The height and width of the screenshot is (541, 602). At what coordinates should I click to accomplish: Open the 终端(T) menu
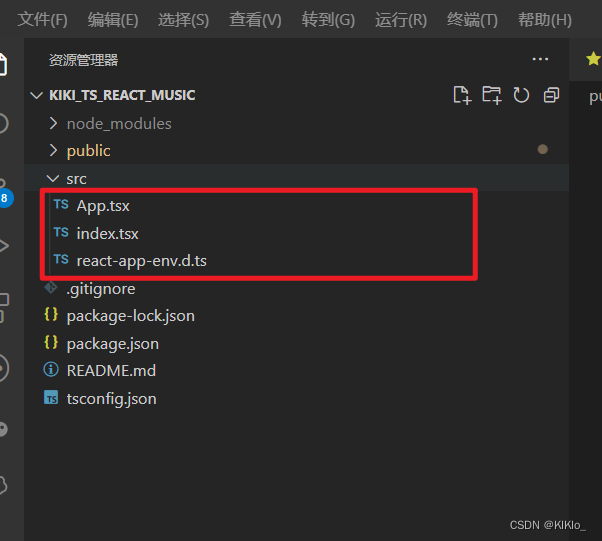472,19
